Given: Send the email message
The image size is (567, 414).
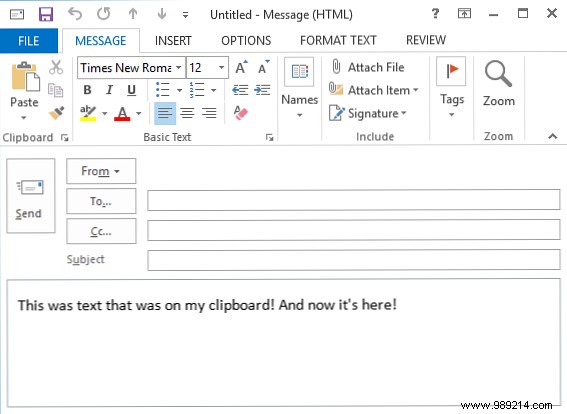Looking at the screenshot, I should coord(31,196).
